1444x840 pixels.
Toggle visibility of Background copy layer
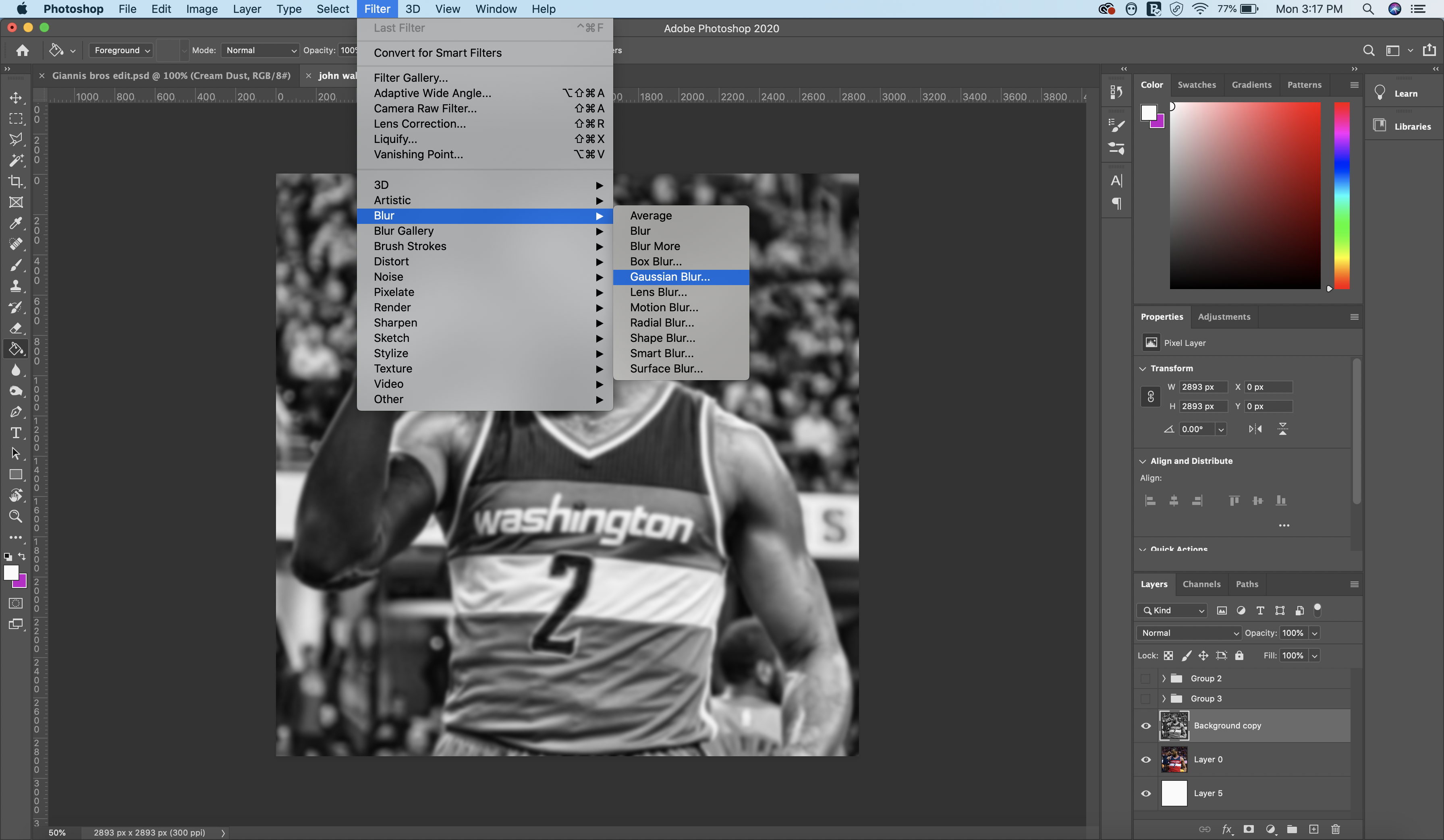coord(1146,725)
